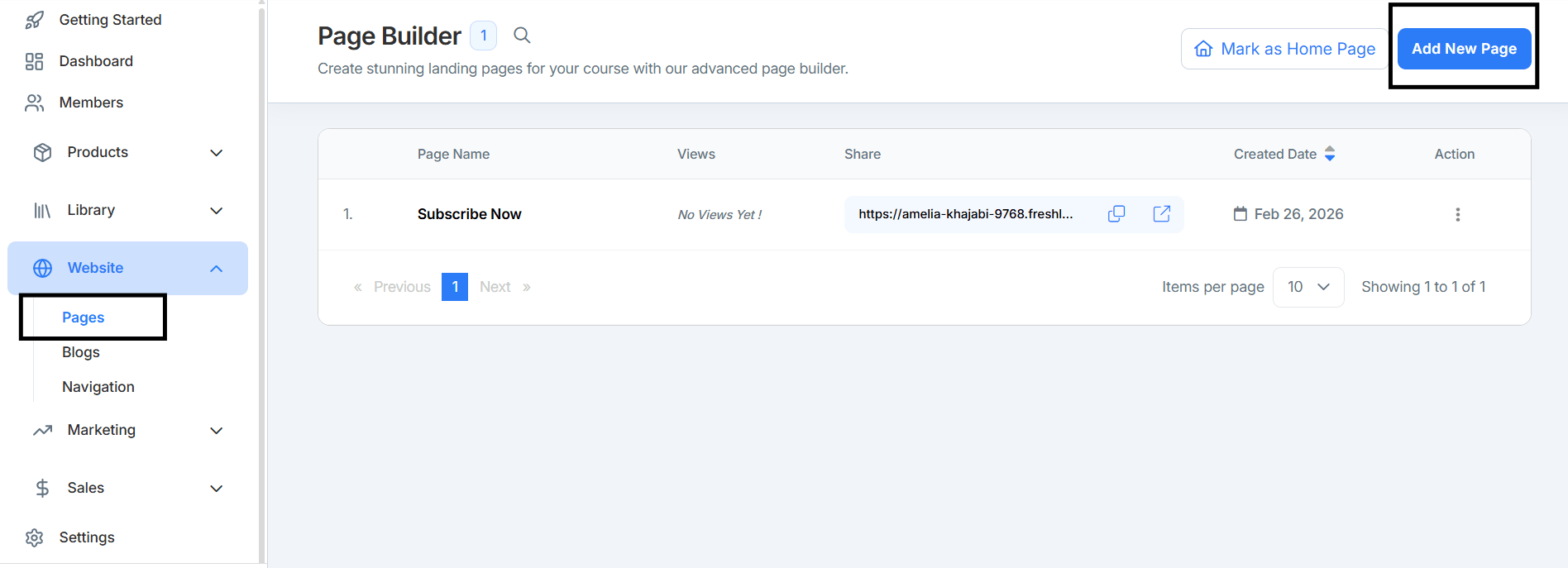Click the Dashboard grid icon
The height and width of the screenshot is (568, 1568).
35,61
